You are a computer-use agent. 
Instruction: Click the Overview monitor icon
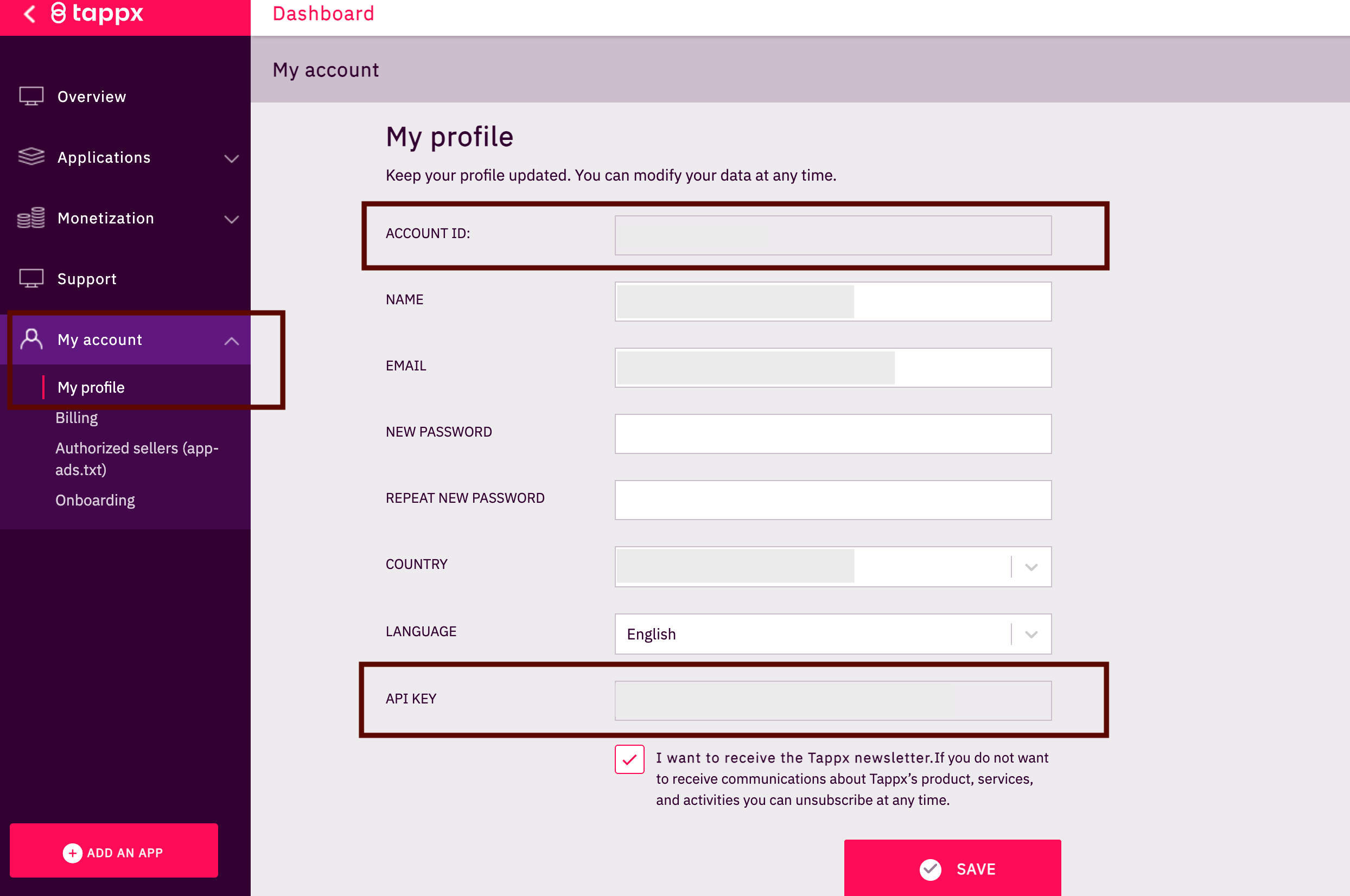[x=31, y=96]
